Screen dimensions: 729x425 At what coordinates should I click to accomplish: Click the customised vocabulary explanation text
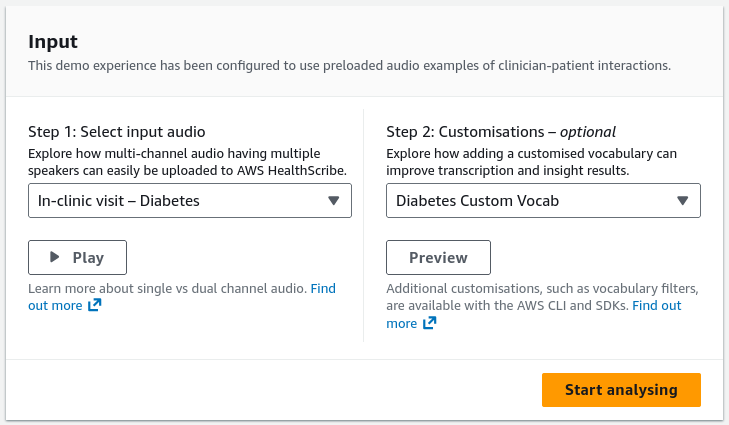pos(531,162)
